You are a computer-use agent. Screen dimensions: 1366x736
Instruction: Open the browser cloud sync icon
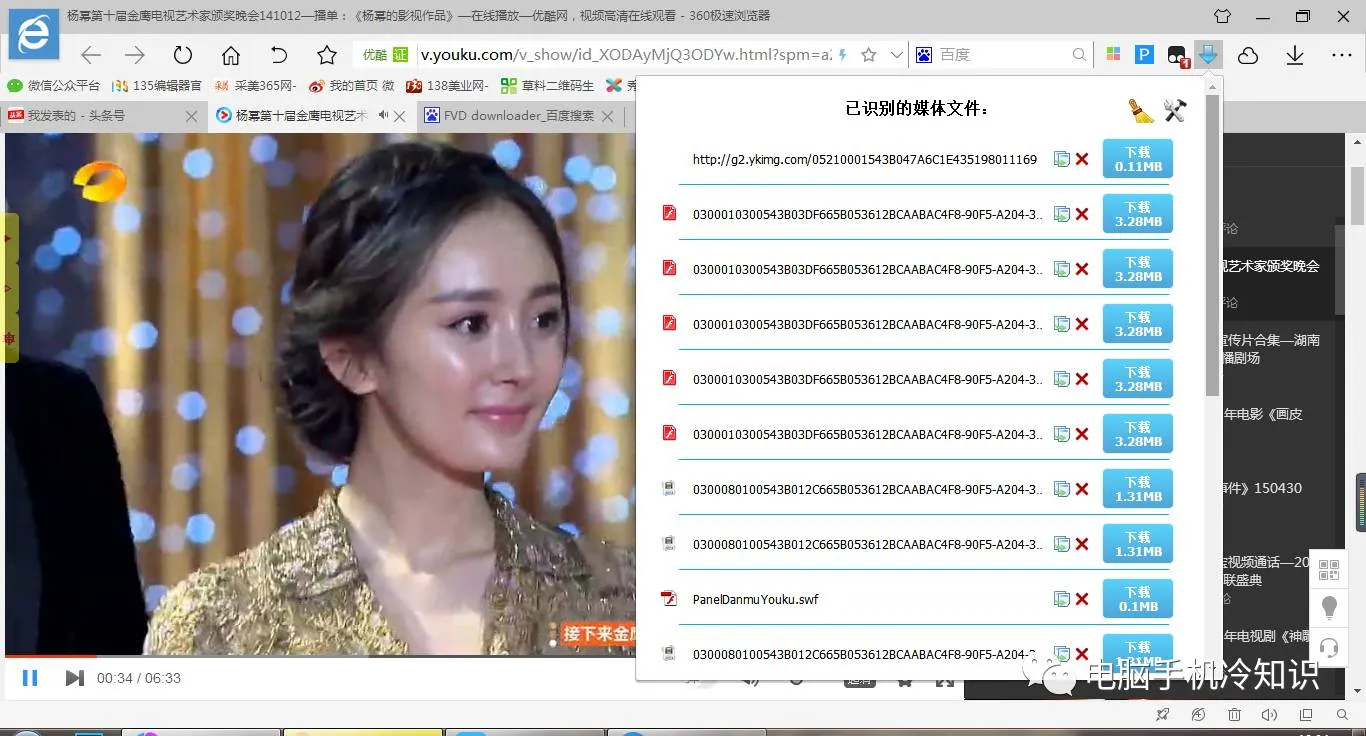[1247, 57]
